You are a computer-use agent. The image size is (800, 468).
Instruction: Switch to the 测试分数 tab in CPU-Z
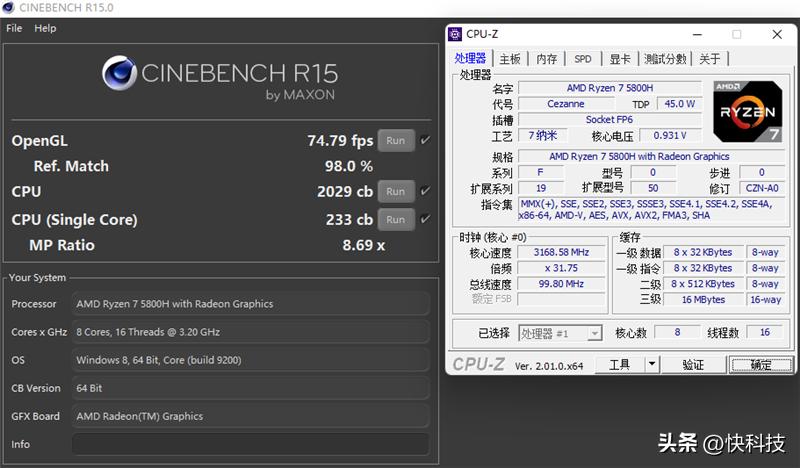(x=665, y=59)
